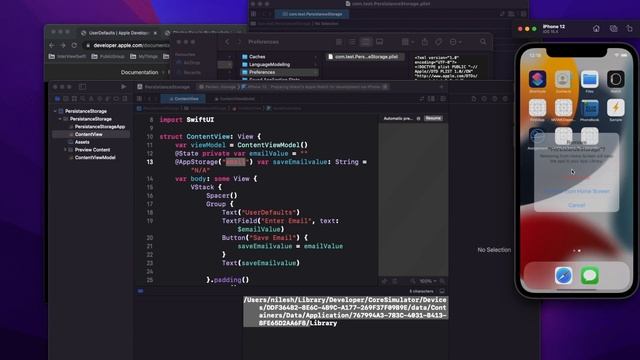Open Safari in the iPhone dock
640x360 pixels.
point(563,276)
